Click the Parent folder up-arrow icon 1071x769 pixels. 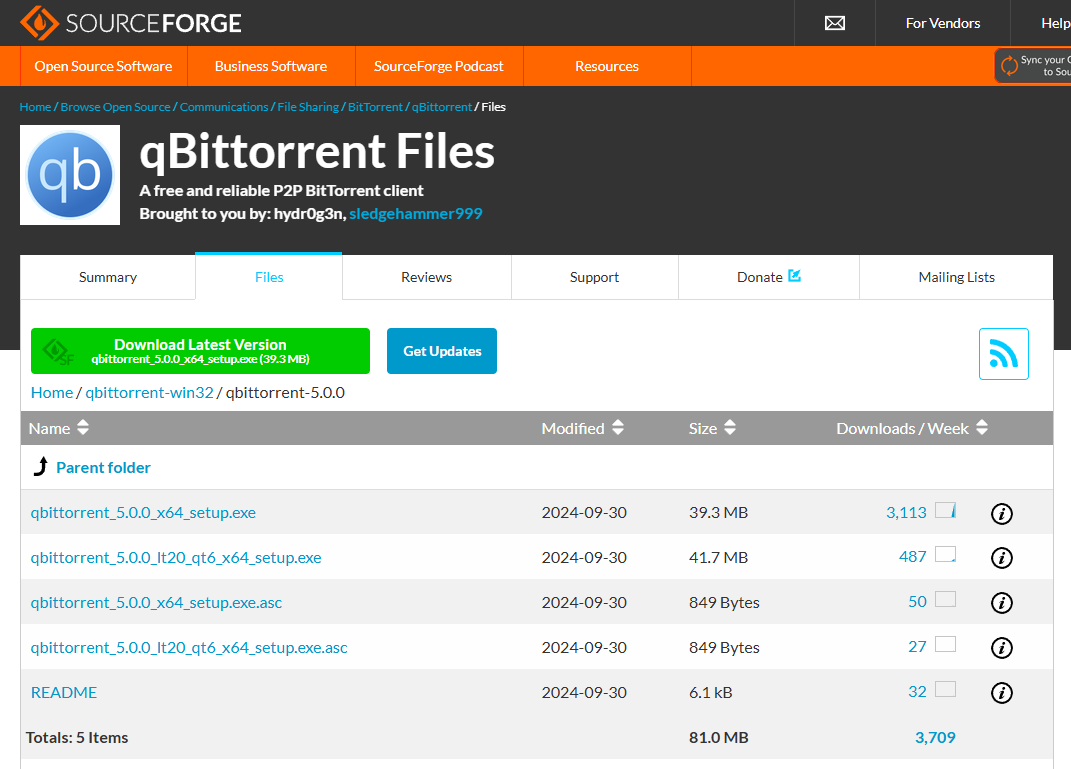point(41,467)
